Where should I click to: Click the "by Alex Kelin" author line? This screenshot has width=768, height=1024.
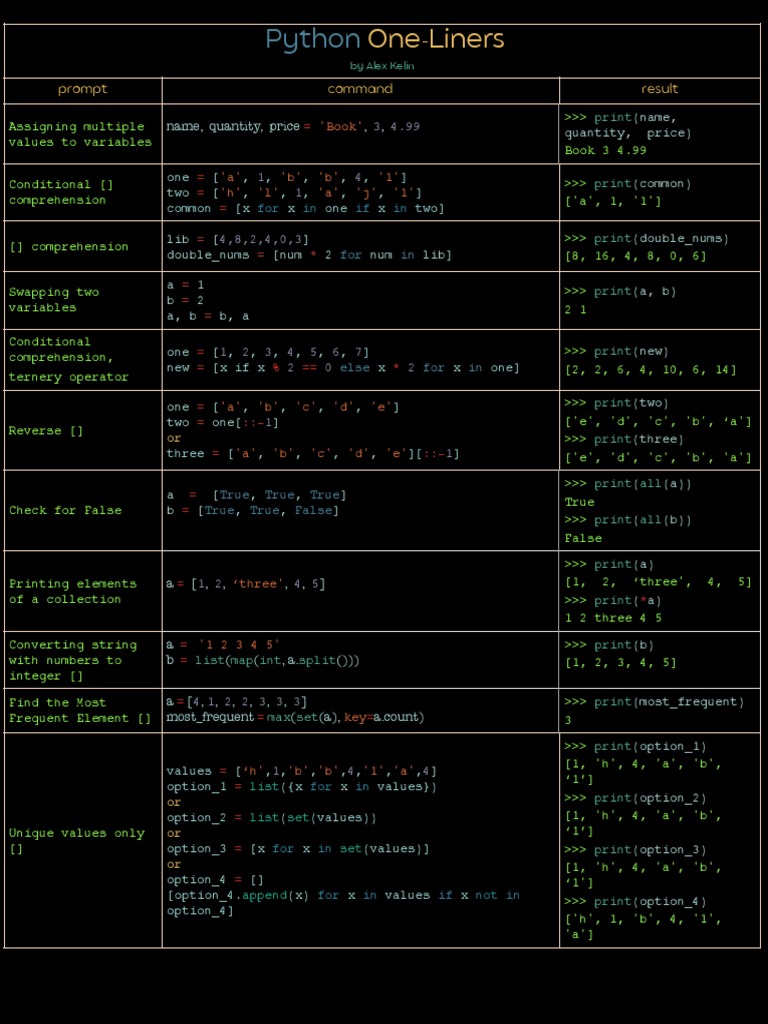(x=382, y=66)
